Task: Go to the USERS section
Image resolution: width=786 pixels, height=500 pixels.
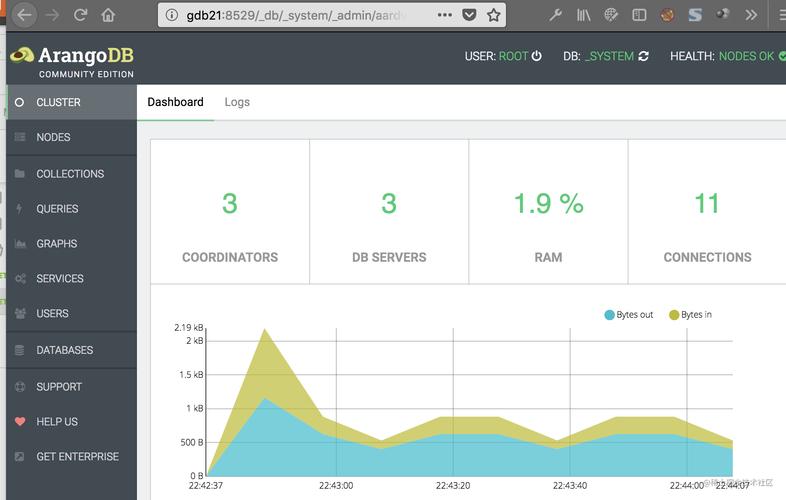Action: coord(71,313)
